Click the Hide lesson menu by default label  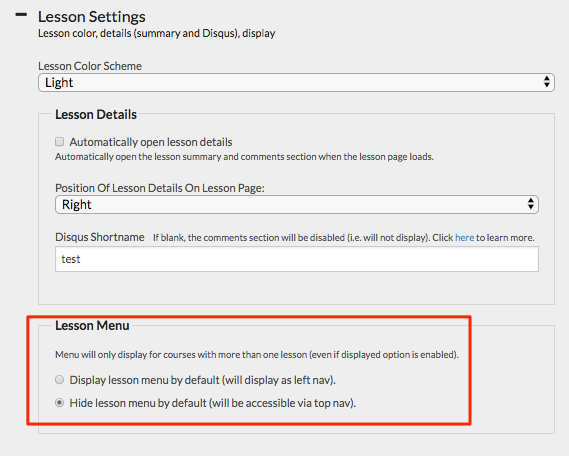coord(213,403)
